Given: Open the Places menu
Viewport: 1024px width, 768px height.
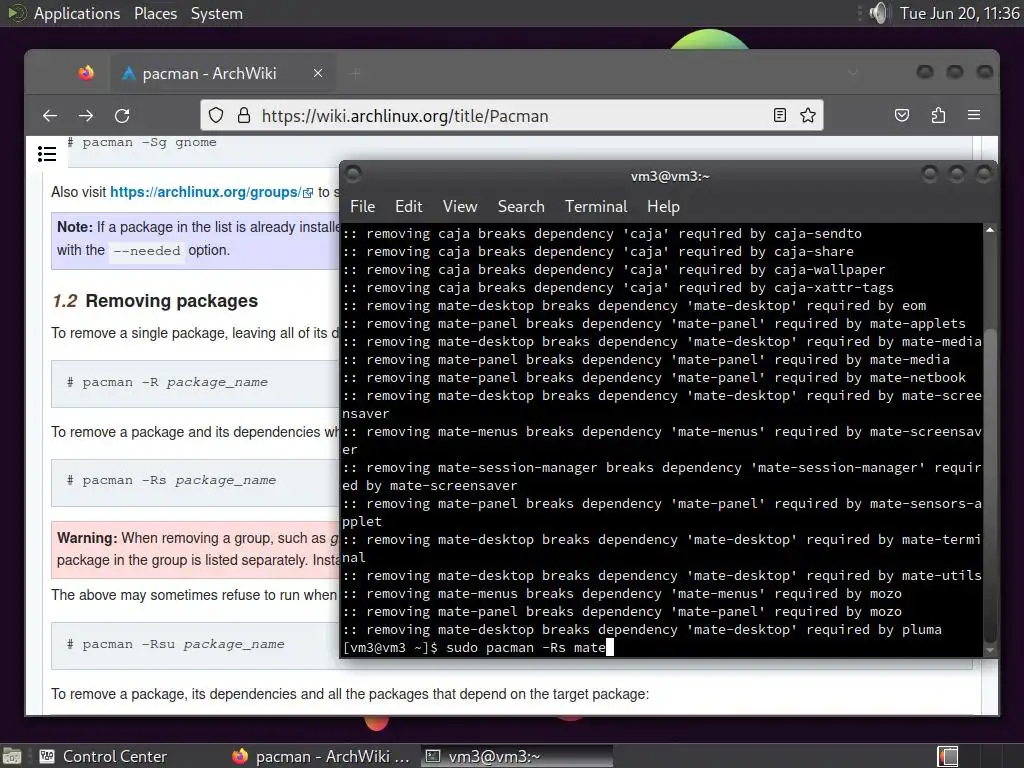Looking at the screenshot, I should [155, 13].
